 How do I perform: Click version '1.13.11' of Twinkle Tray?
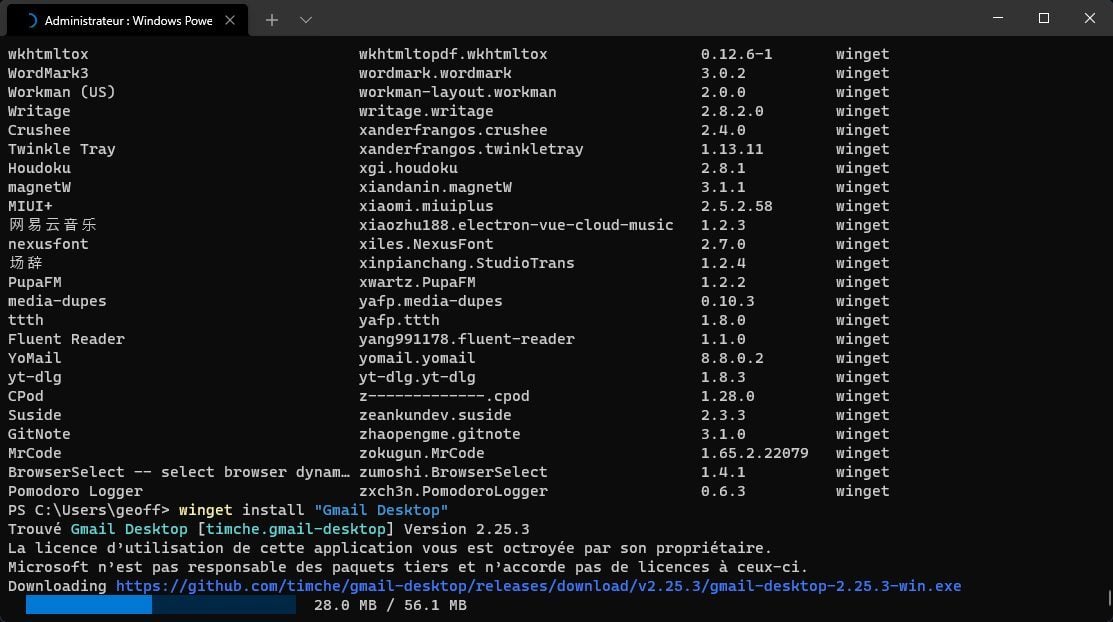pyautogui.click(x=732, y=149)
